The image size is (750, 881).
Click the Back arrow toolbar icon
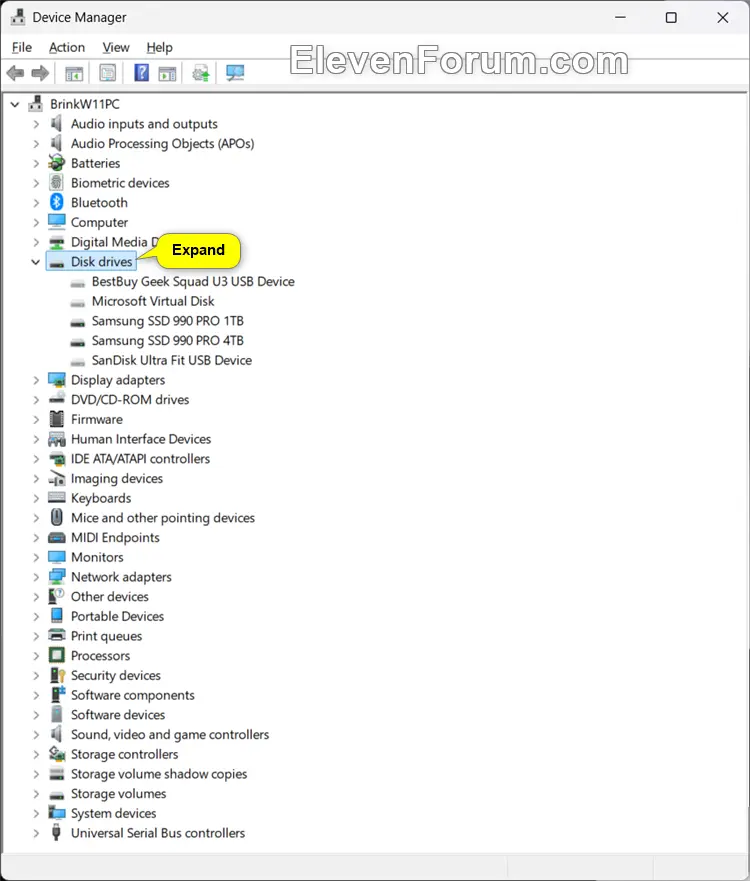[15, 73]
